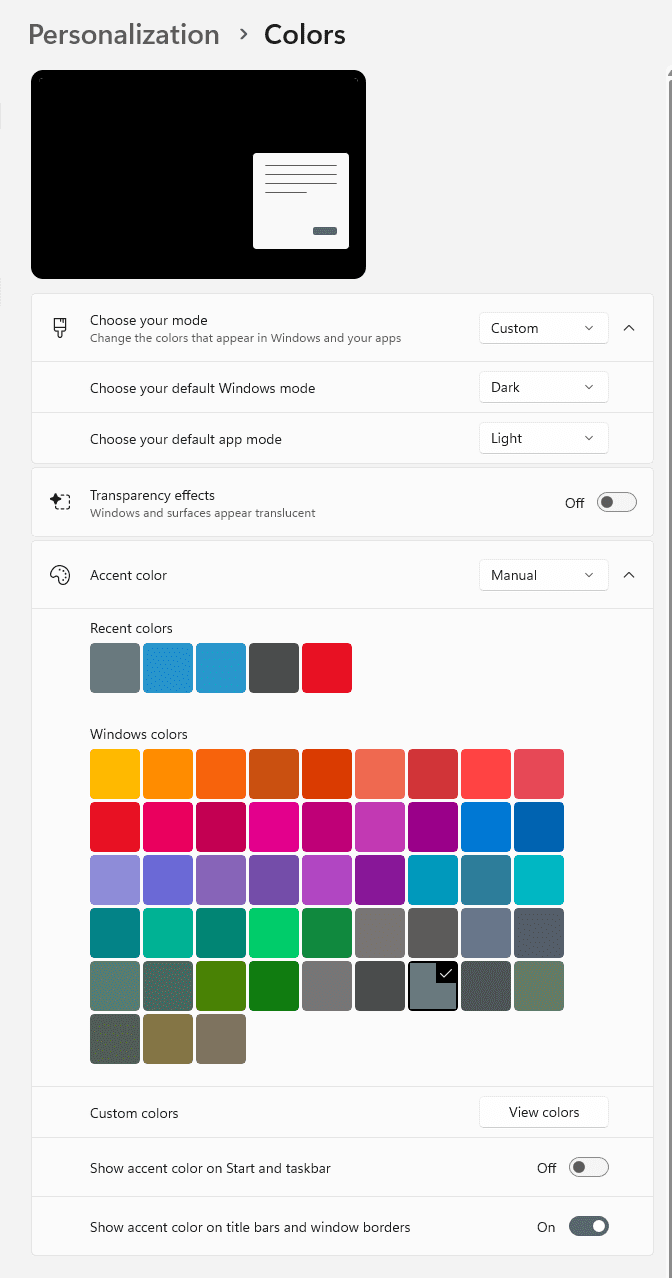The image size is (672, 1278).
Task: Pick the khaki swatch in the last row
Action: pyautogui.click(x=168, y=1039)
